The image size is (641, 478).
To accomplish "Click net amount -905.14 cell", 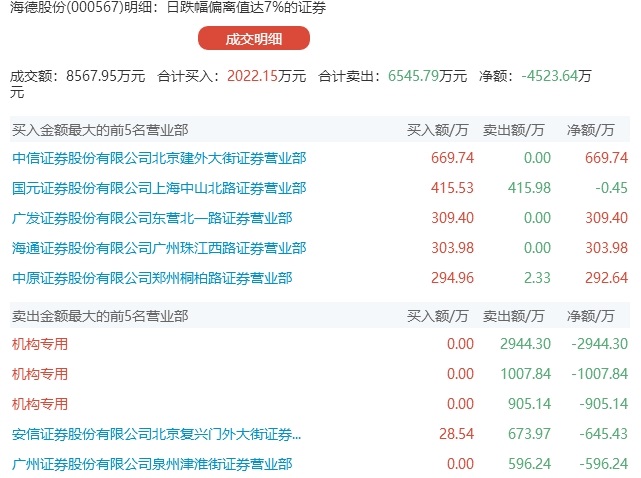I will [x=604, y=404].
